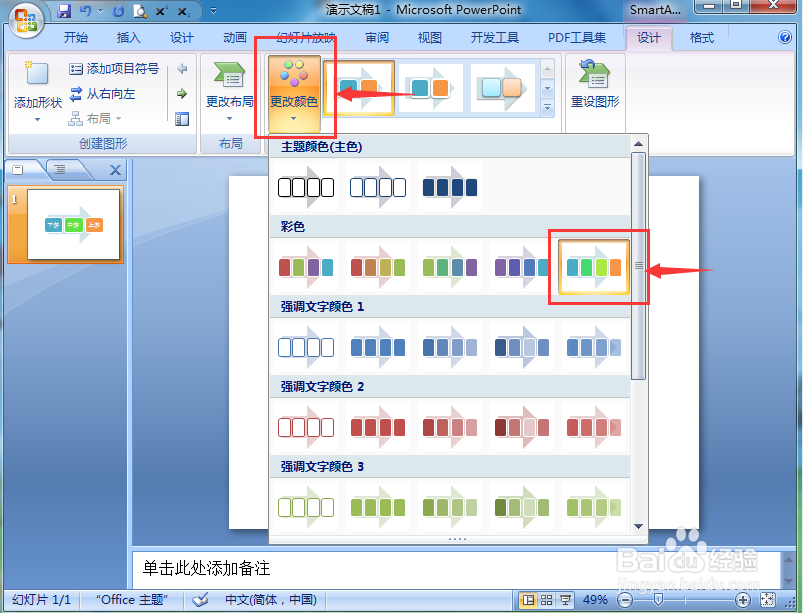Toggle the text pane icon
803x613 pixels.
182,119
